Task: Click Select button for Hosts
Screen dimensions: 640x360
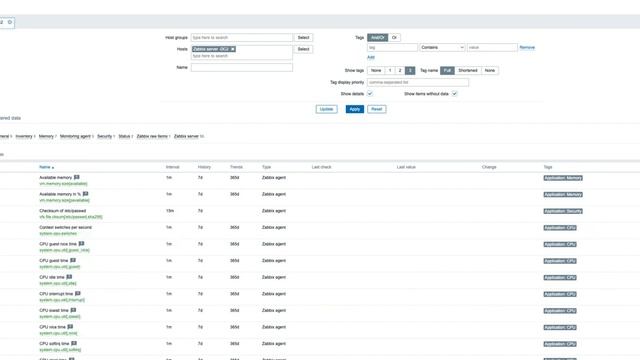Action: [x=303, y=49]
